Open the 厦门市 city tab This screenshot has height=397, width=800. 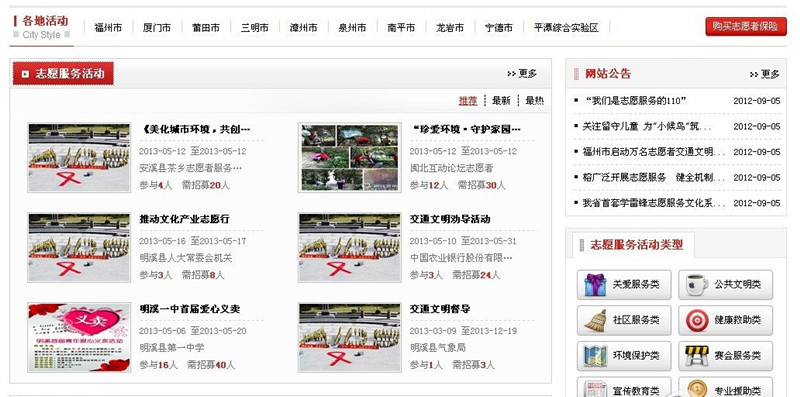point(157,28)
